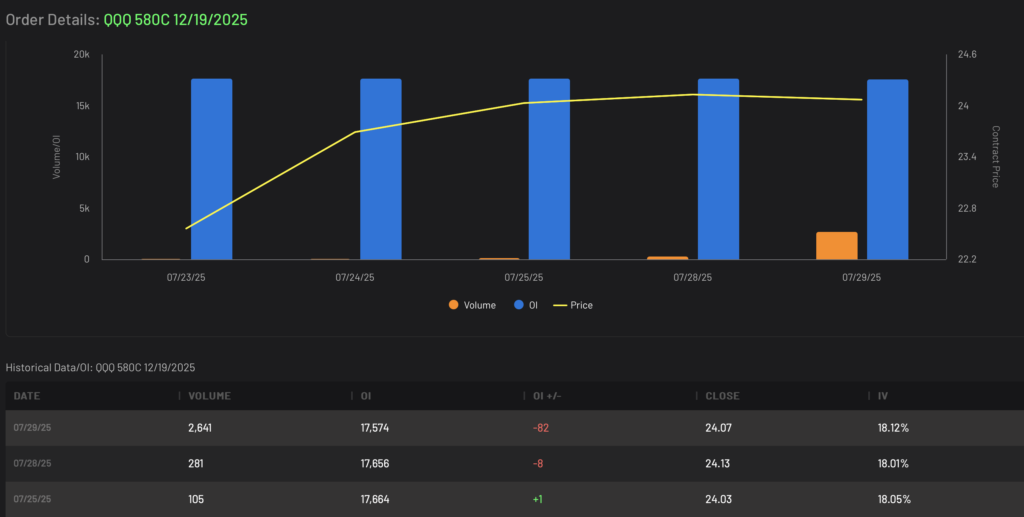
Task: Click OI value 17,574
Action: (375, 428)
